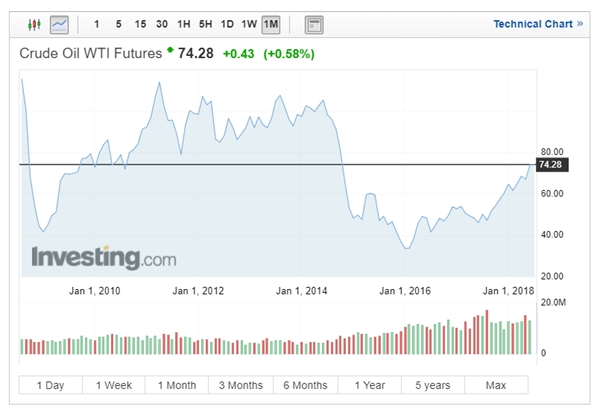This screenshot has height=418, width=600.
Task: Pick the 5H chart interval
Action: [x=206, y=23]
